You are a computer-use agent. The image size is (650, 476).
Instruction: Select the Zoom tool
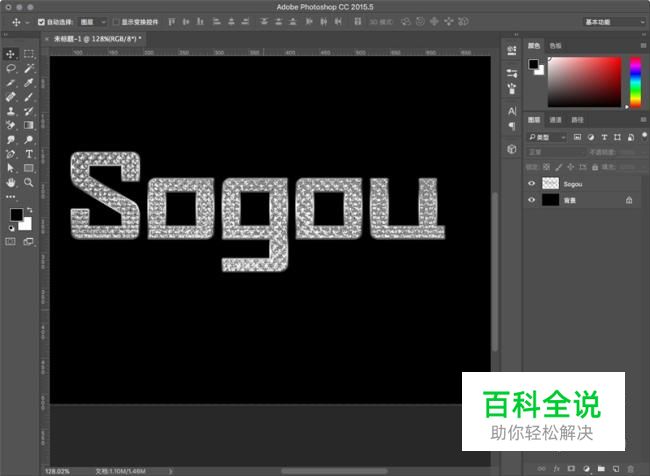click(x=29, y=182)
